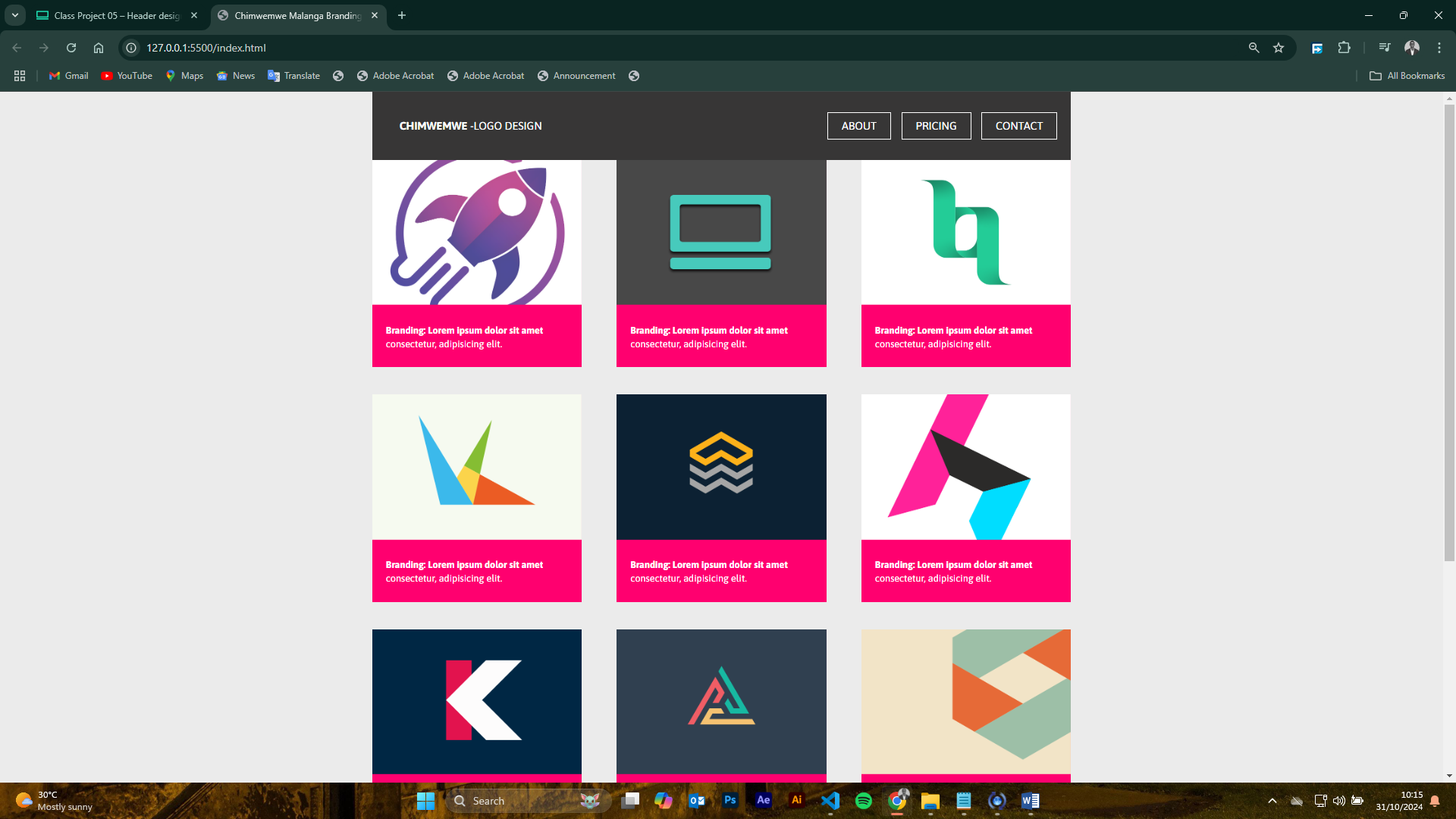Expand the hidden system tray icons

pyautogui.click(x=1272, y=801)
